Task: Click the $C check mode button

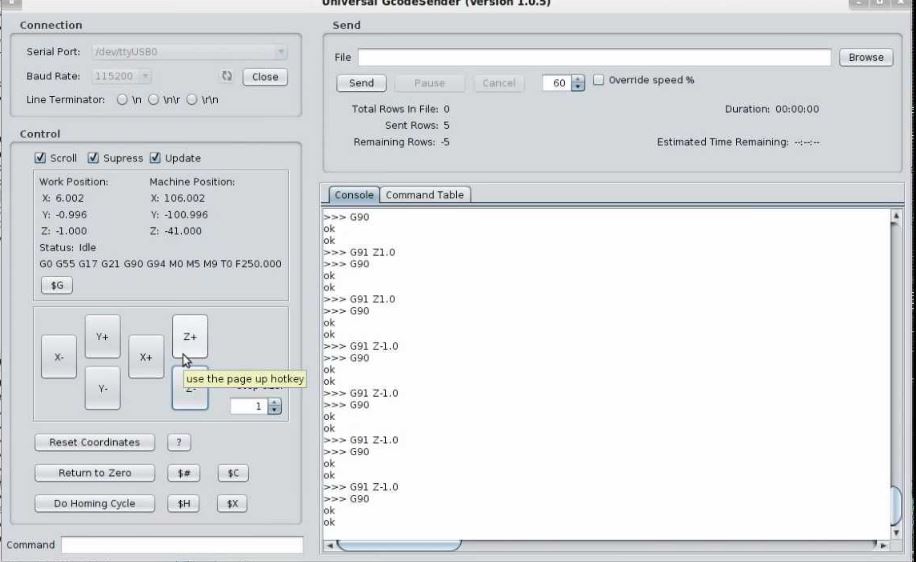Action: pyautogui.click(x=233, y=473)
